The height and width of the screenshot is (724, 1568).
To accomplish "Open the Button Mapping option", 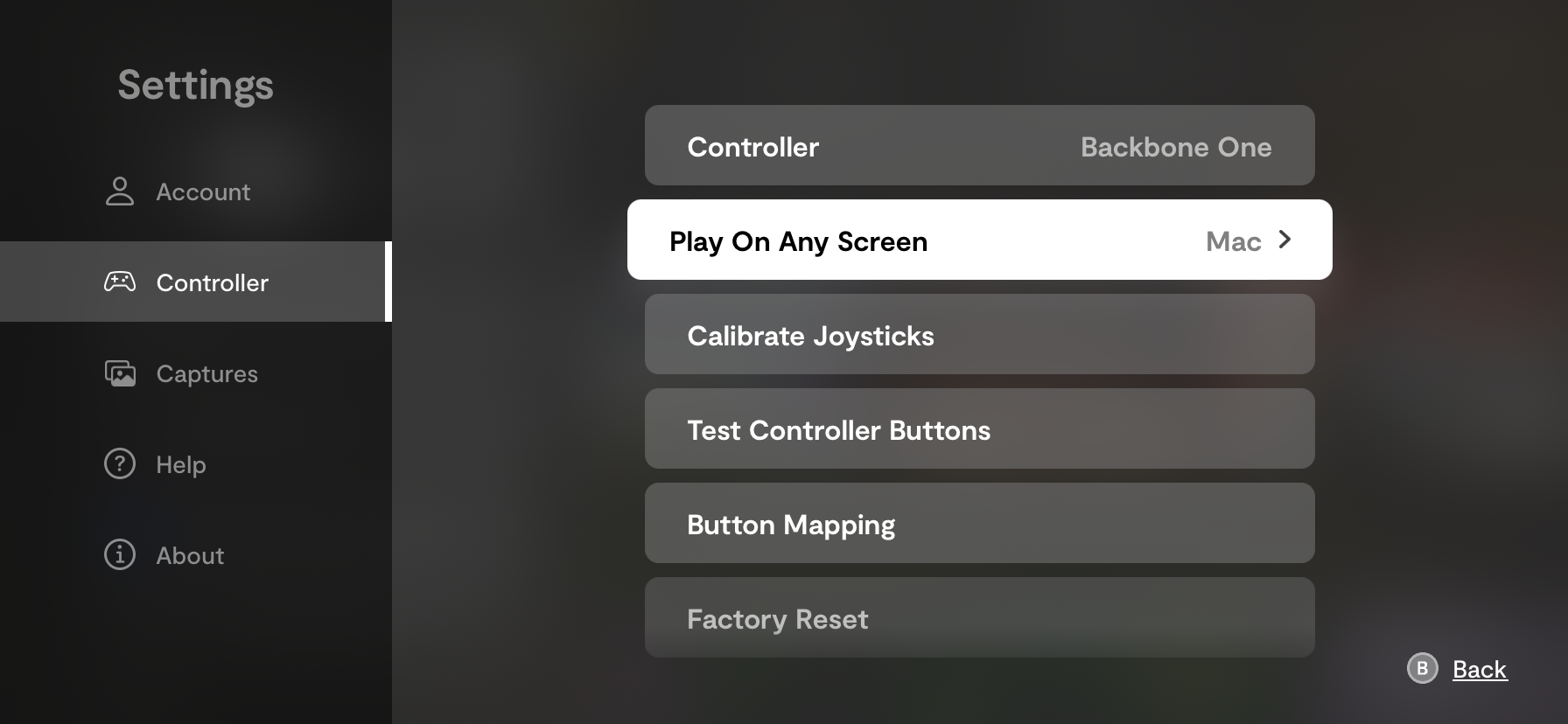I will (979, 523).
